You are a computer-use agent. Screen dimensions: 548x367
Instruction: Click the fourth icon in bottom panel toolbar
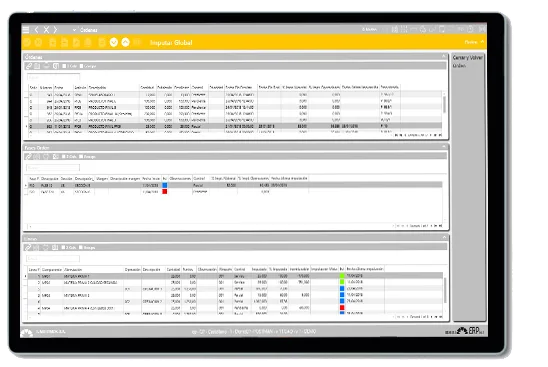click(55, 247)
